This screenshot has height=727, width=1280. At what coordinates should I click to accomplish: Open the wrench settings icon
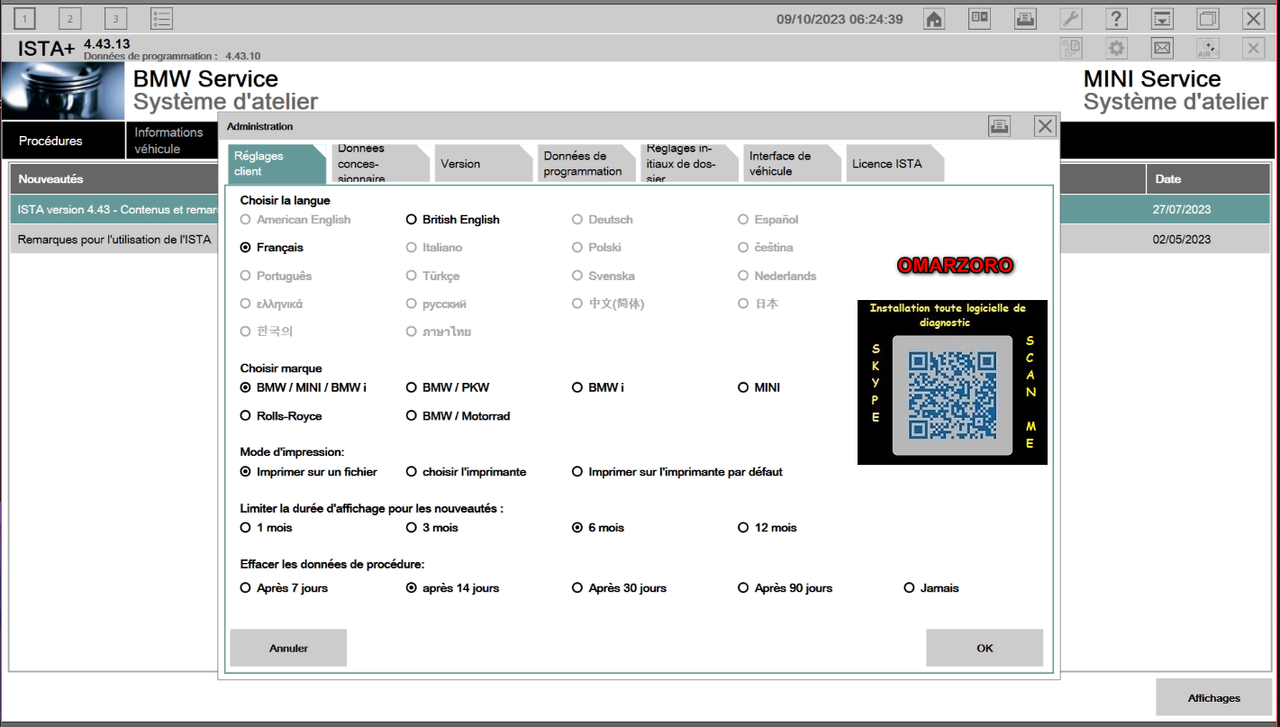point(1070,19)
